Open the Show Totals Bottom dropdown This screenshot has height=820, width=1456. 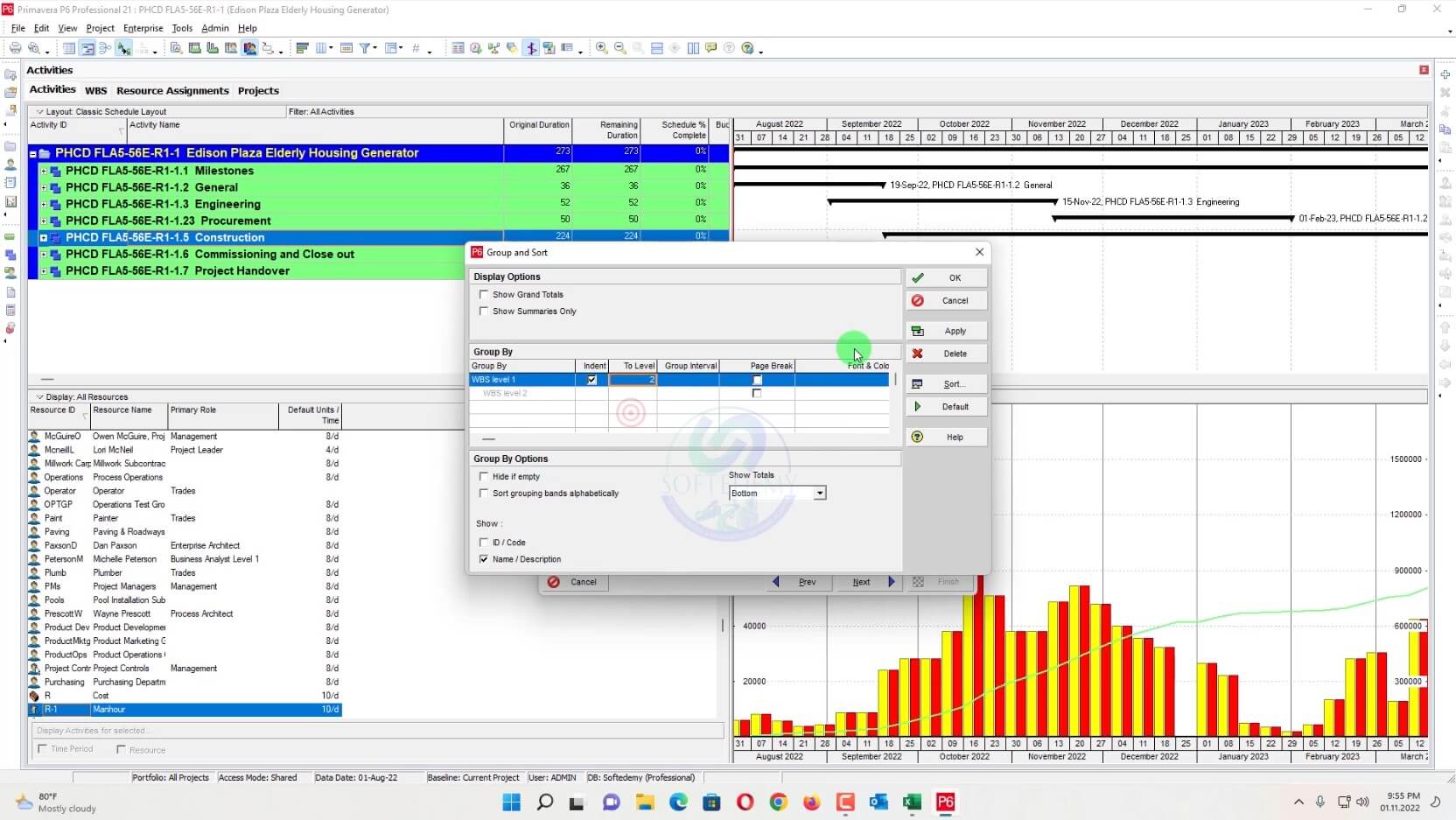(820, 494)
